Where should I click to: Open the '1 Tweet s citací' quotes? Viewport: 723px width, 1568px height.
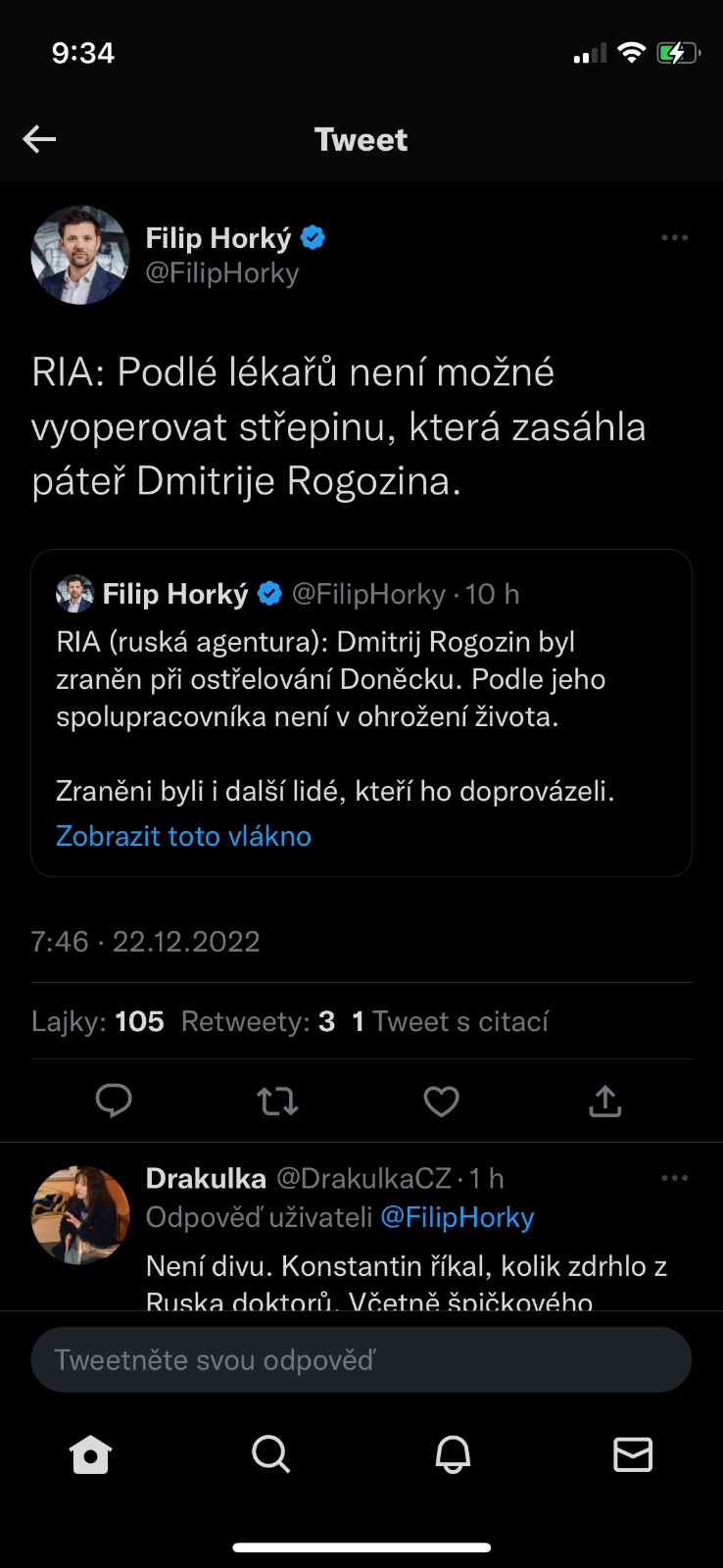click(x=450, y=1022)
